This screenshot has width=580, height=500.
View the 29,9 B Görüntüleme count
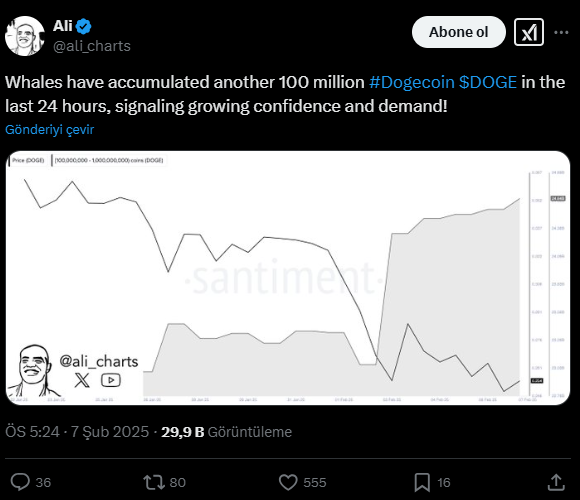[x=226, y=432]
